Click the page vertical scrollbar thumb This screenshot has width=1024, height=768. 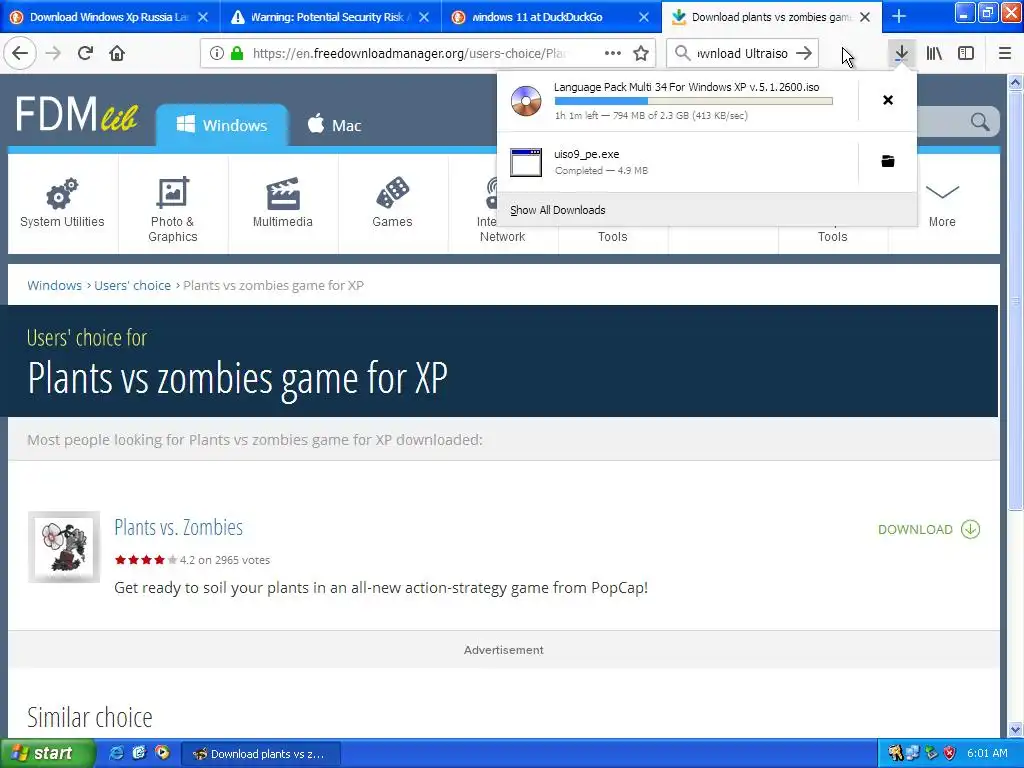(1015, 301)
